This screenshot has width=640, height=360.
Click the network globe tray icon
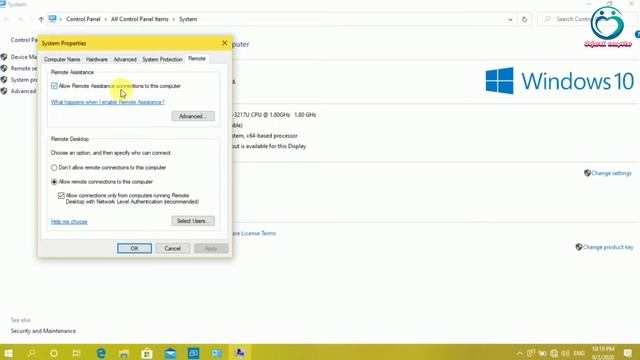pyautogui.click(x=554, y=353)
